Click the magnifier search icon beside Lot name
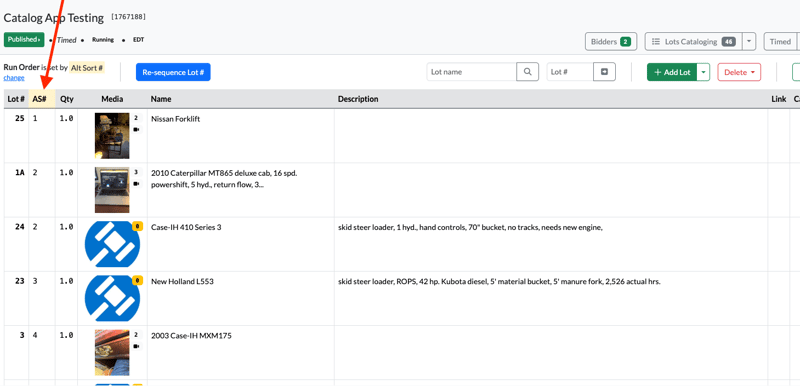 (x=528, y=72)
